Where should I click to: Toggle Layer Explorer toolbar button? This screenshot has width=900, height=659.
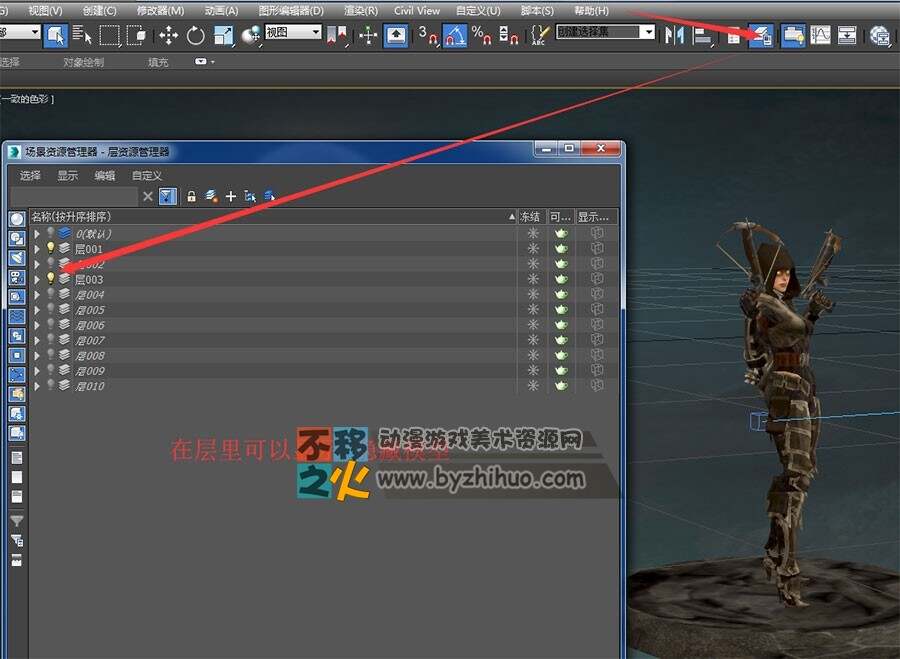[762, 36]
